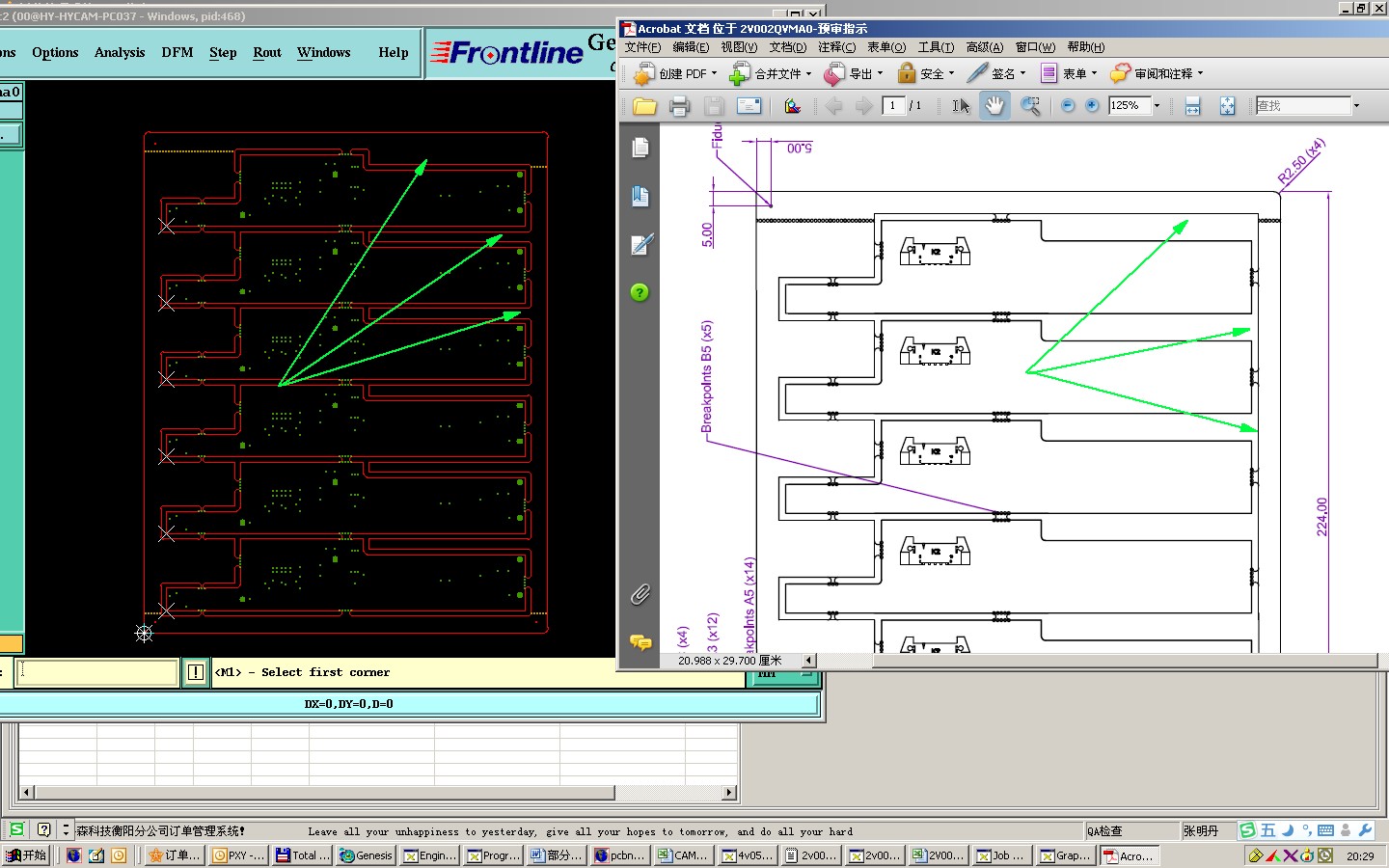
Task: Open the Comments panel speech bubble icon
Action: click(x=640, y=641)
